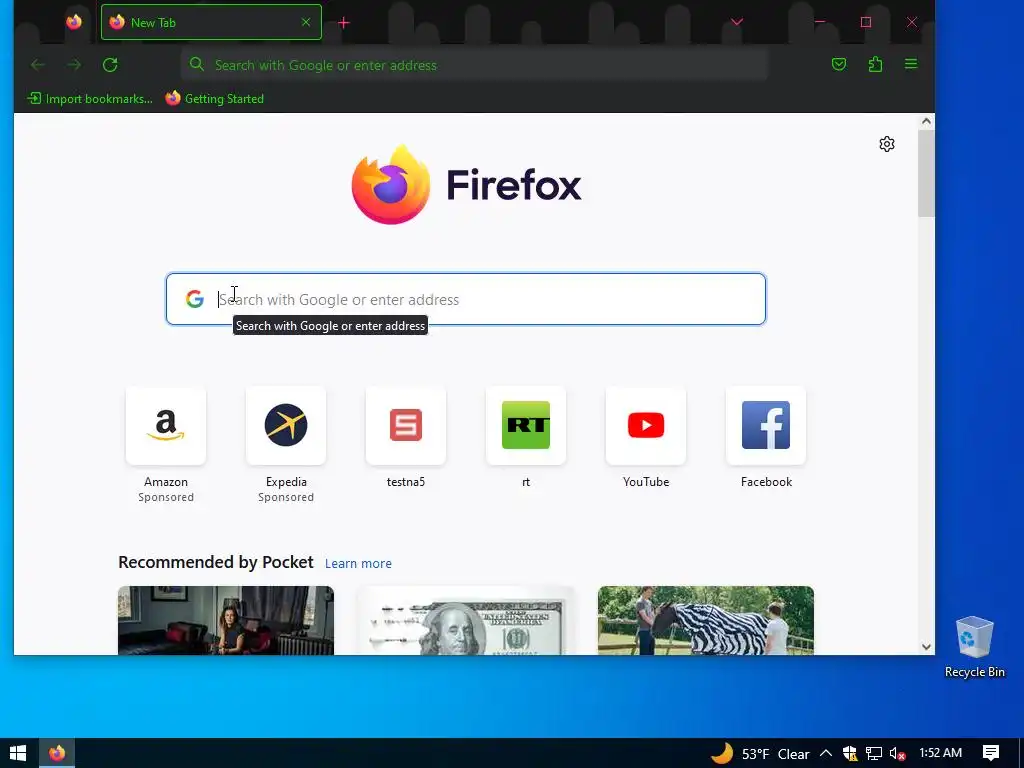Viewport: 1024px width, 768px height.
Task: Click the Sponsored label under Amazon
Action: [x=166, y=497]
